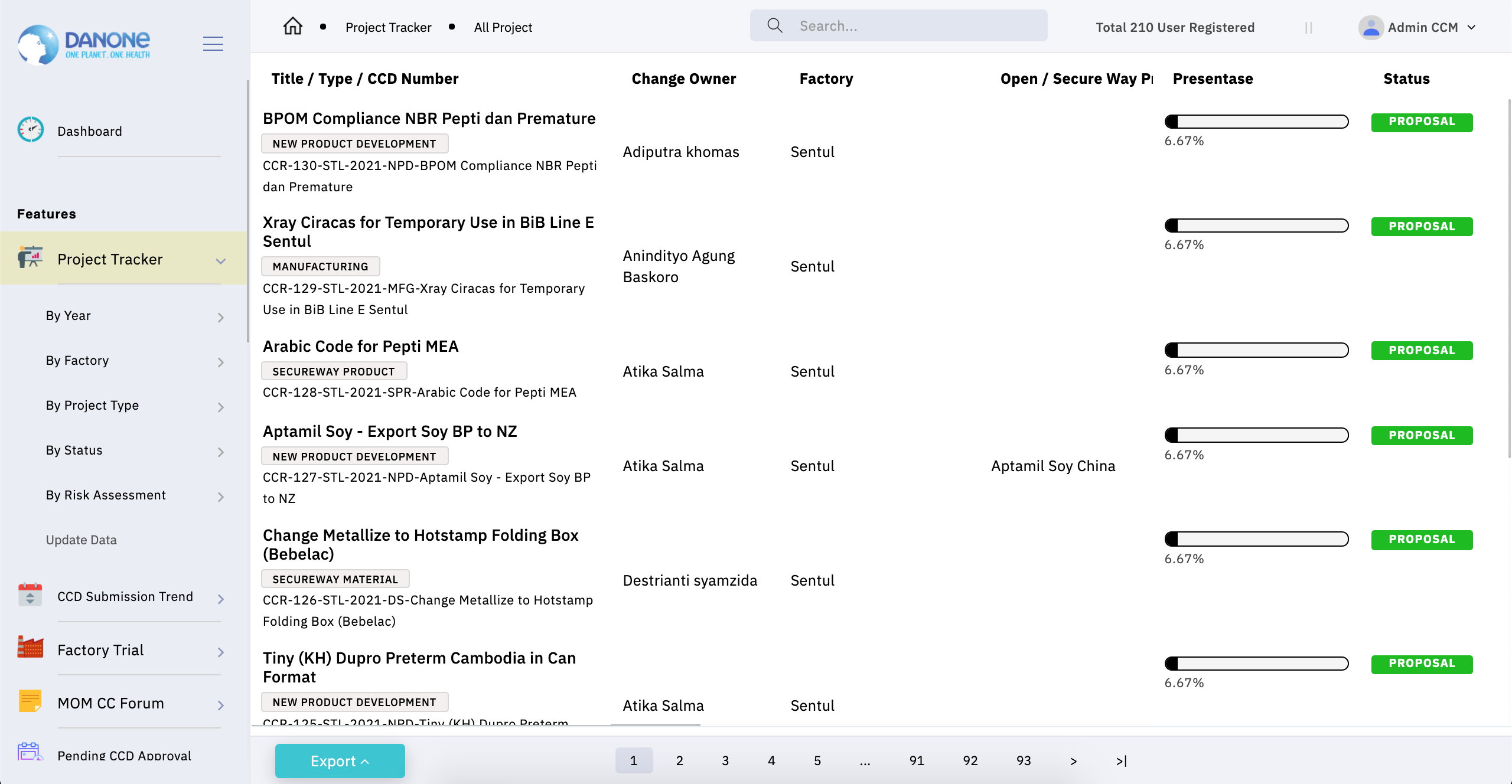Go to page 91

pos(917,760)
